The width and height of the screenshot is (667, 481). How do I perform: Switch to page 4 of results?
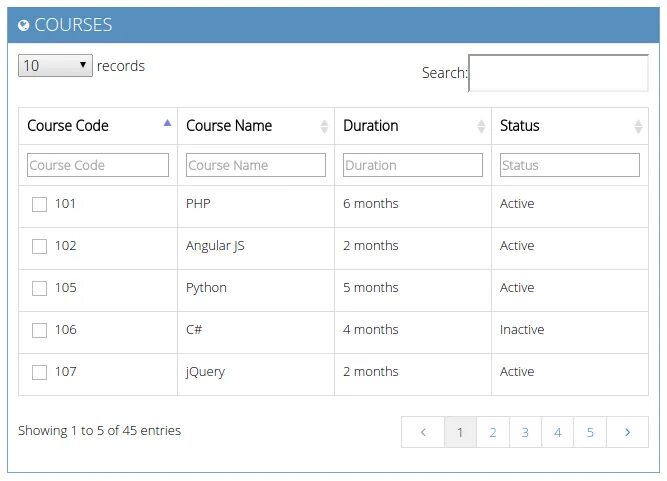558,432
